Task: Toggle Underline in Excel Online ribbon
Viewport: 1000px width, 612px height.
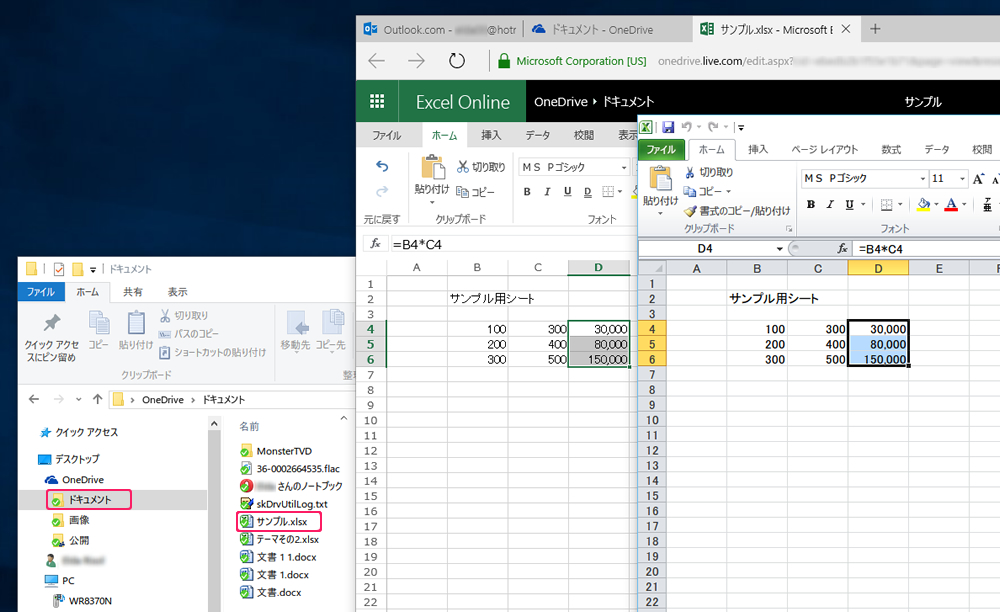Action: [568, 191]
